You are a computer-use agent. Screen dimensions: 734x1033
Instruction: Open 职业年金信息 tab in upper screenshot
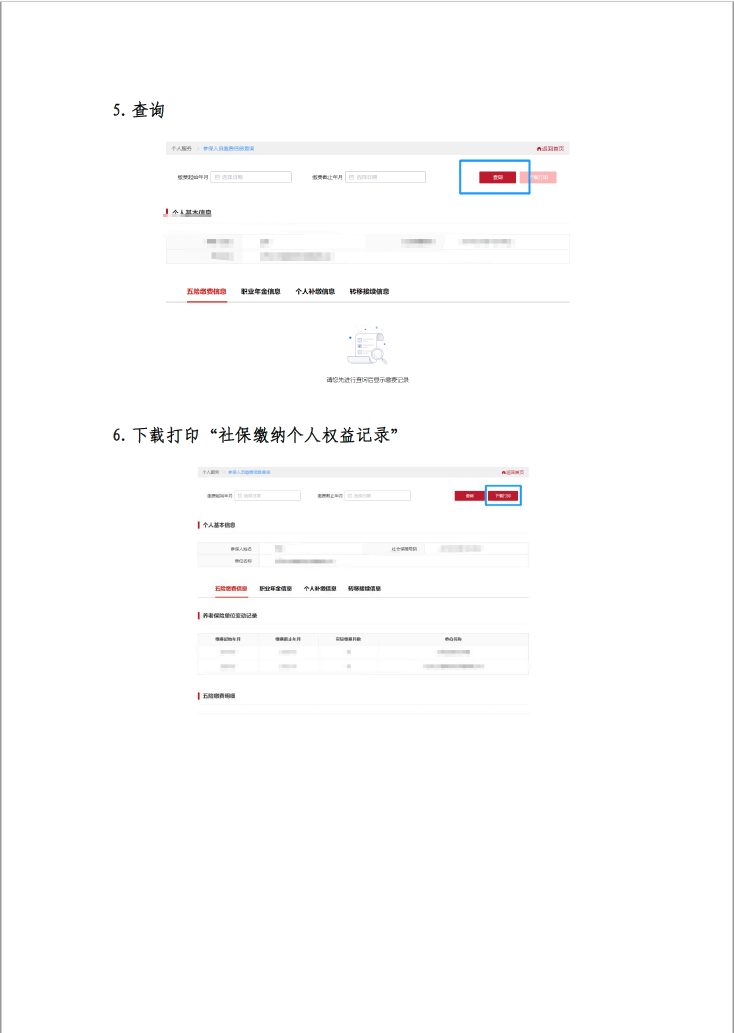(x=261, y=292)
